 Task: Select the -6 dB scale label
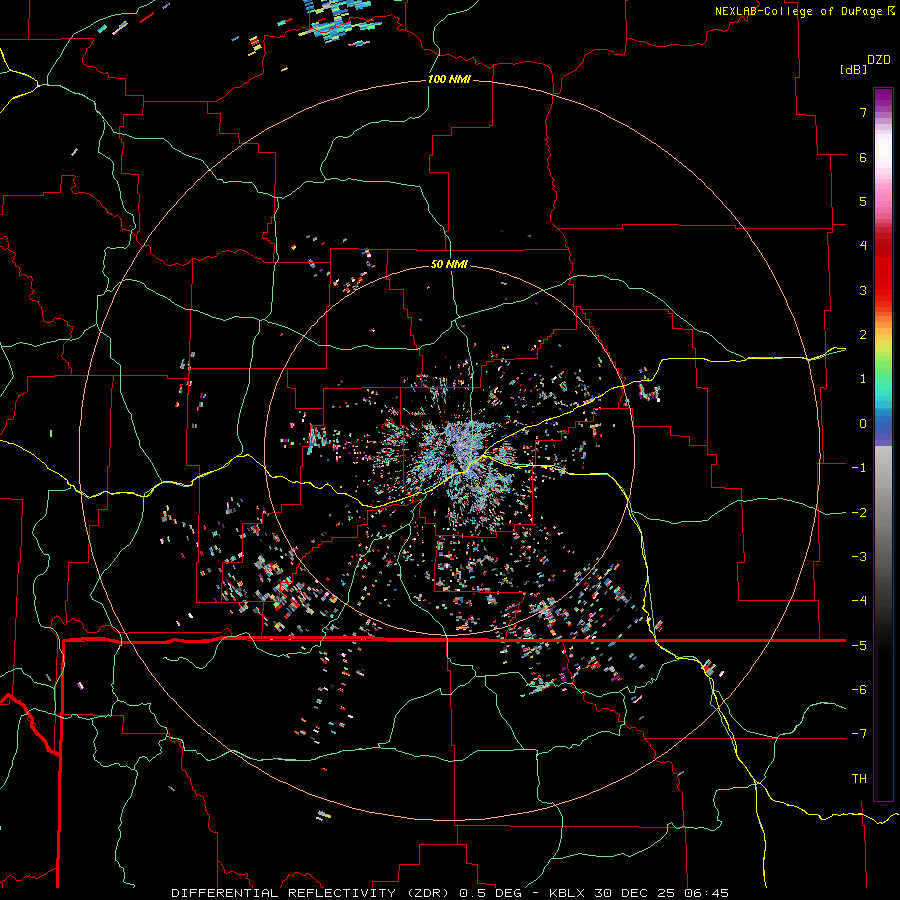(859, 689)
